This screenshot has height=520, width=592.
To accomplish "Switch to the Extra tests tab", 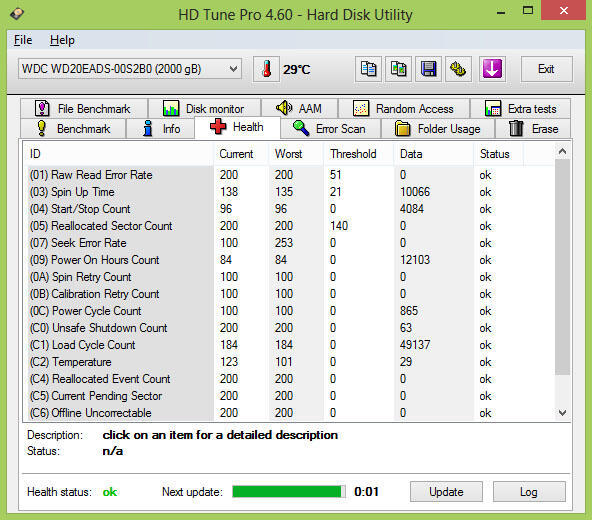I will 521,109.
